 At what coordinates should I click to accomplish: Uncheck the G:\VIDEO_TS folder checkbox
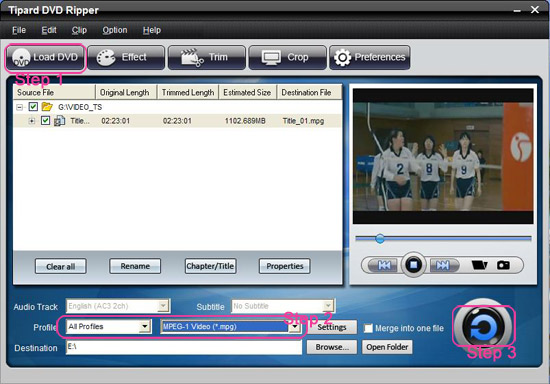coord(33,107)
